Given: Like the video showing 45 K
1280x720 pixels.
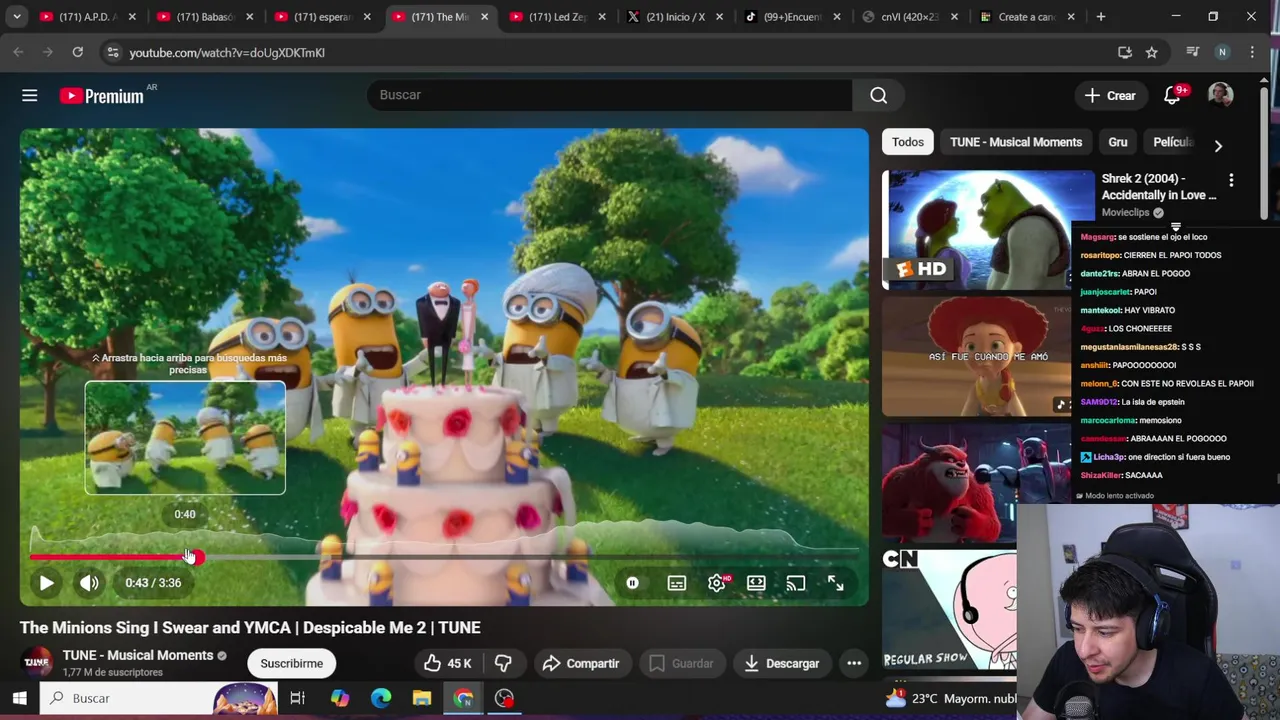Looking at the screenshot, I should [447, 663].
